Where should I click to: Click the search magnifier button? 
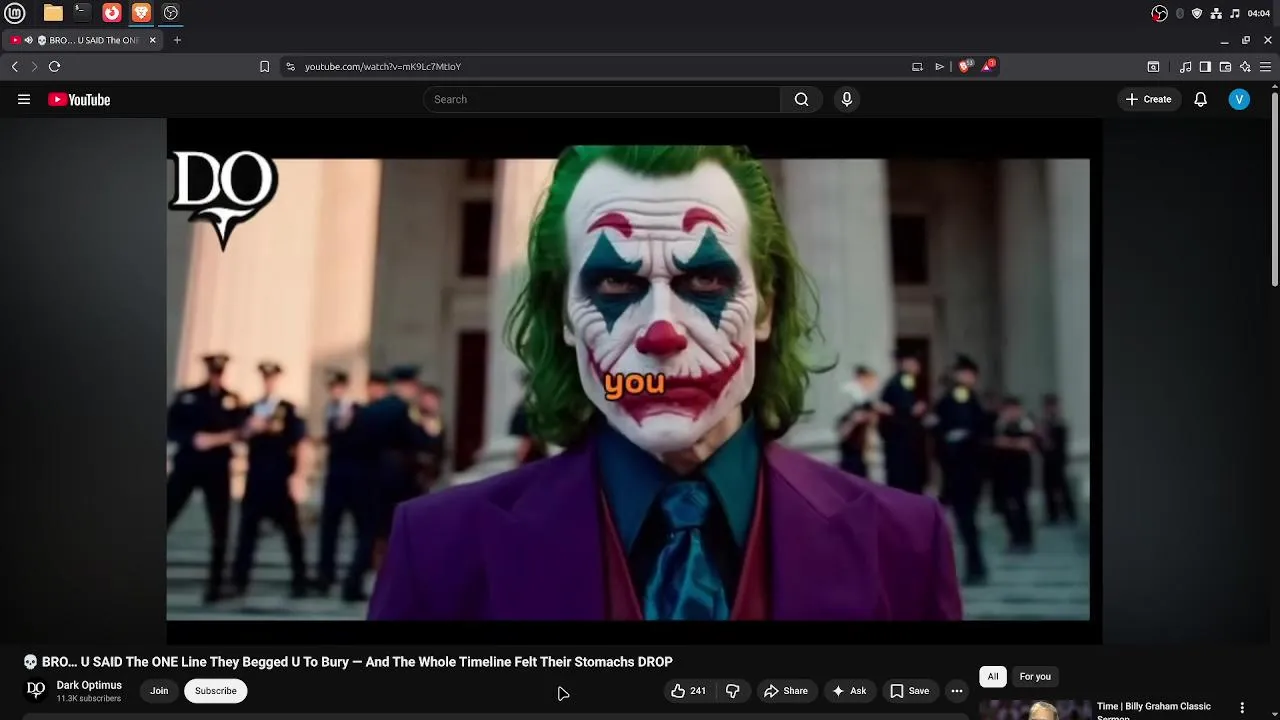(801, 99)
